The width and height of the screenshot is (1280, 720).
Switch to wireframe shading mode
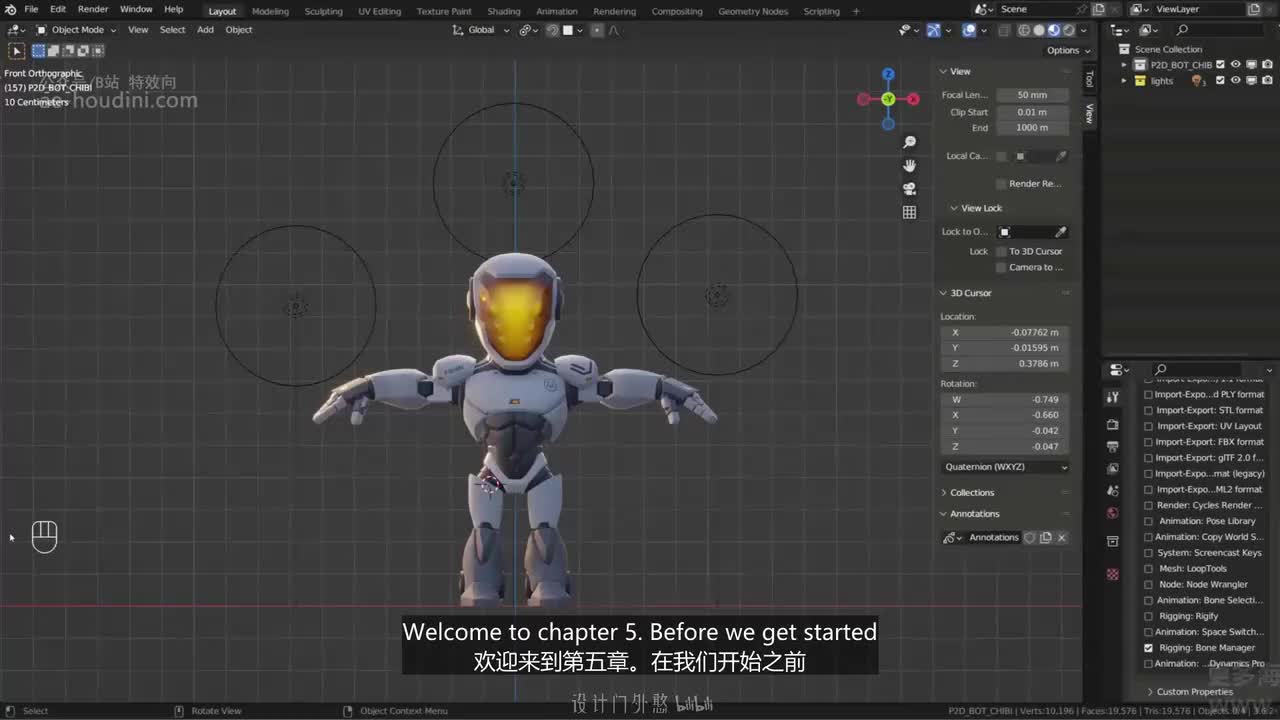click(x=1024, y=30)
